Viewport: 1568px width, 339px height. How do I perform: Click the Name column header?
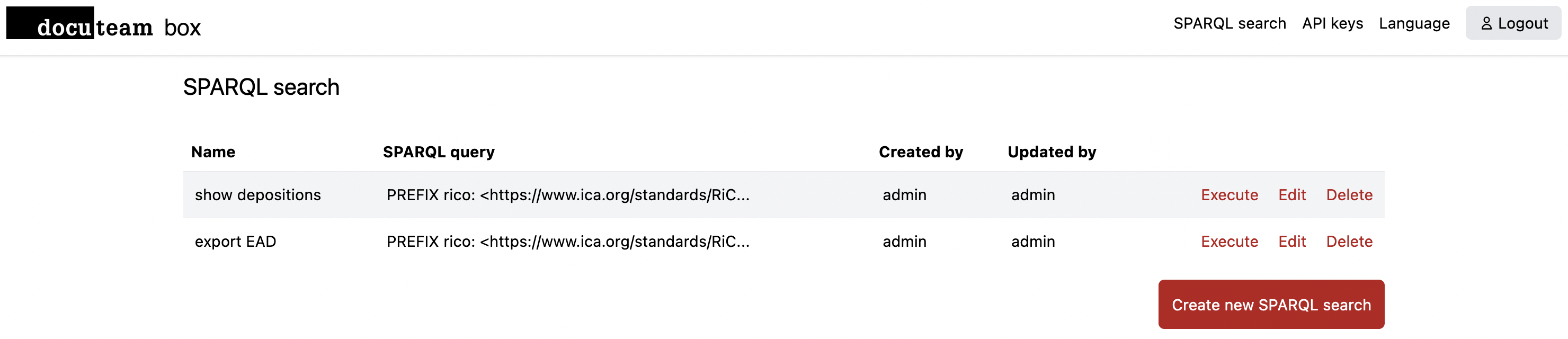coord(213,152)
